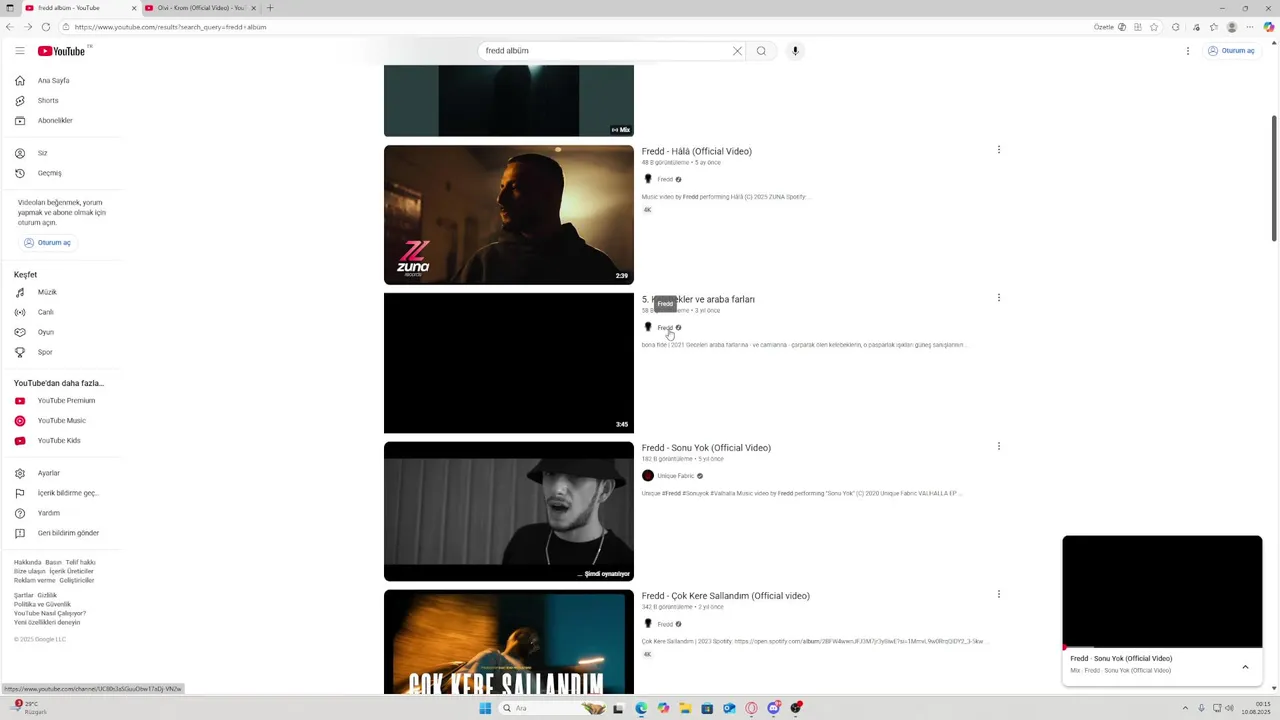Open the Çok Kere Sallandım thumbnail
This screenshot has height=720, width=1280.
click(x=509, y=642)
